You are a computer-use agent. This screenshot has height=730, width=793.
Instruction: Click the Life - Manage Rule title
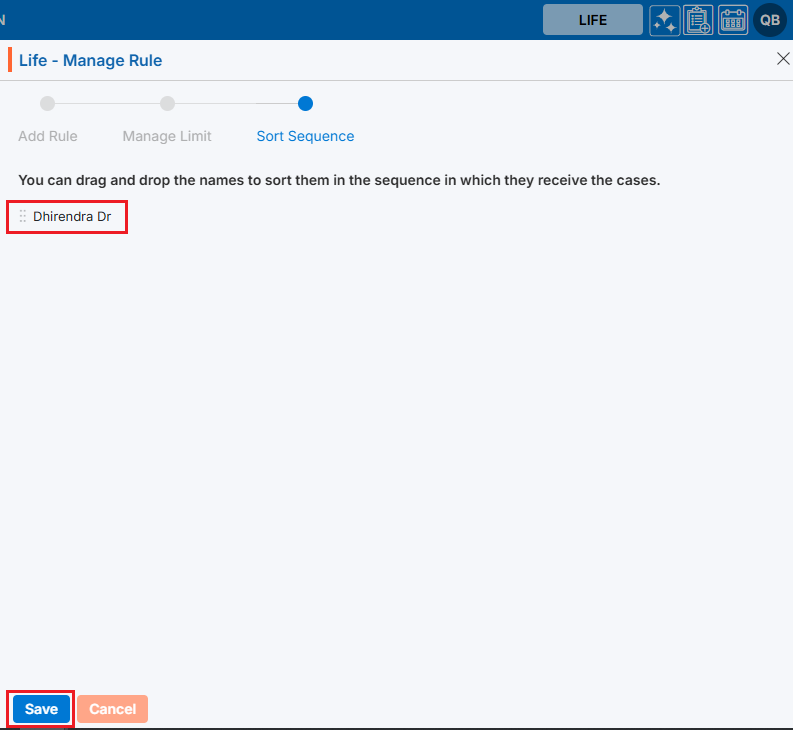(90, 61)
